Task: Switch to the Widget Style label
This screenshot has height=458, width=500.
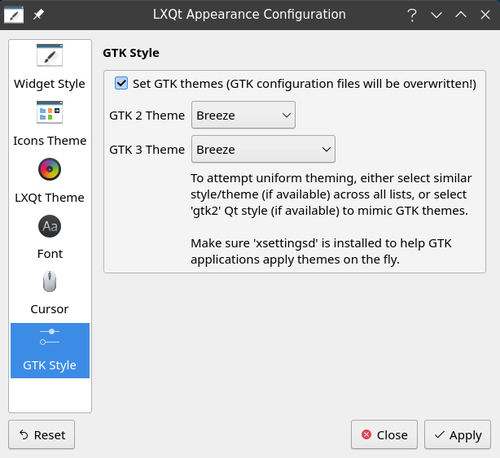Action: [49, 83]
